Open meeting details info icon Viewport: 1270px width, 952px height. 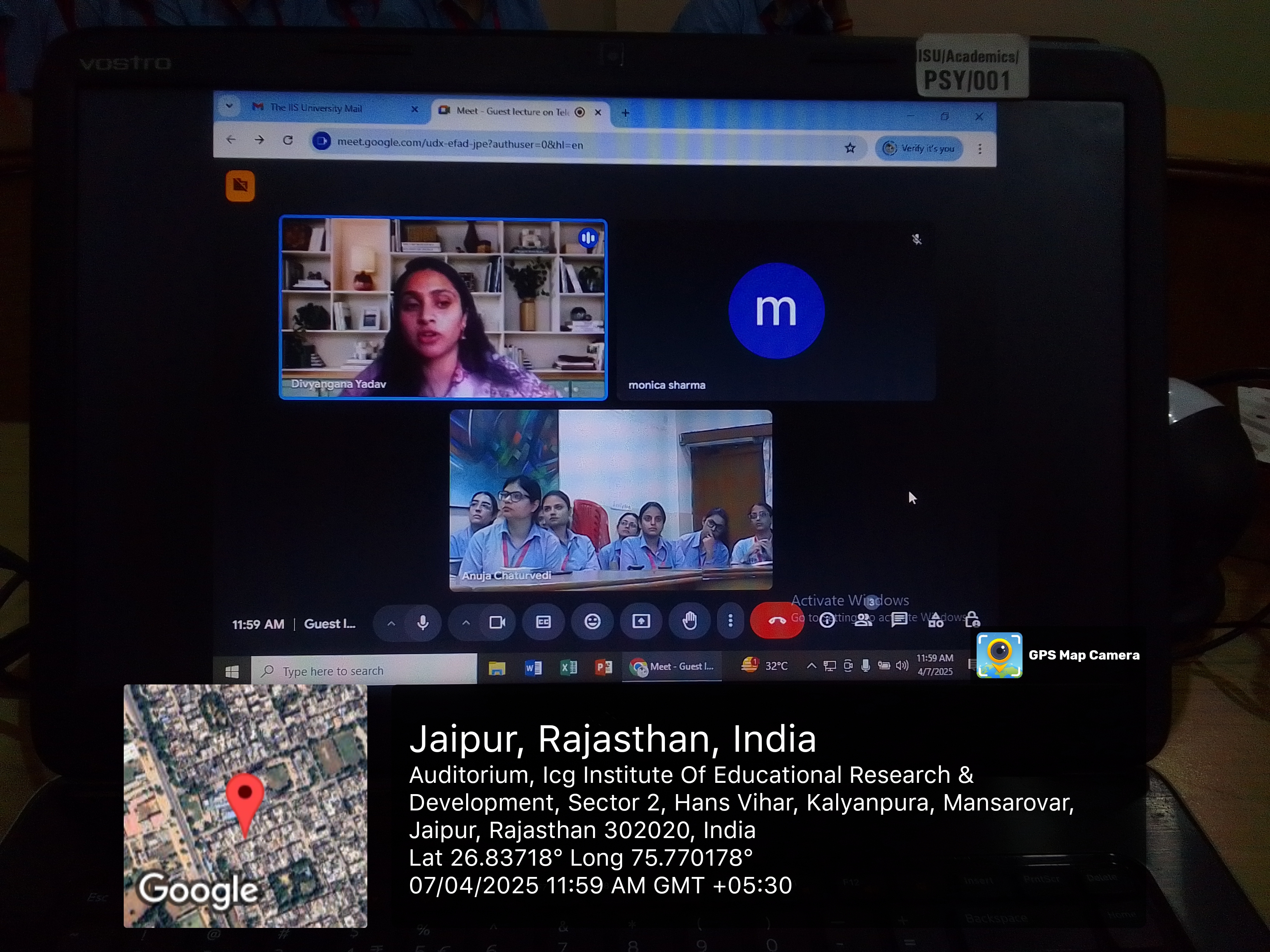pos(827,620)
